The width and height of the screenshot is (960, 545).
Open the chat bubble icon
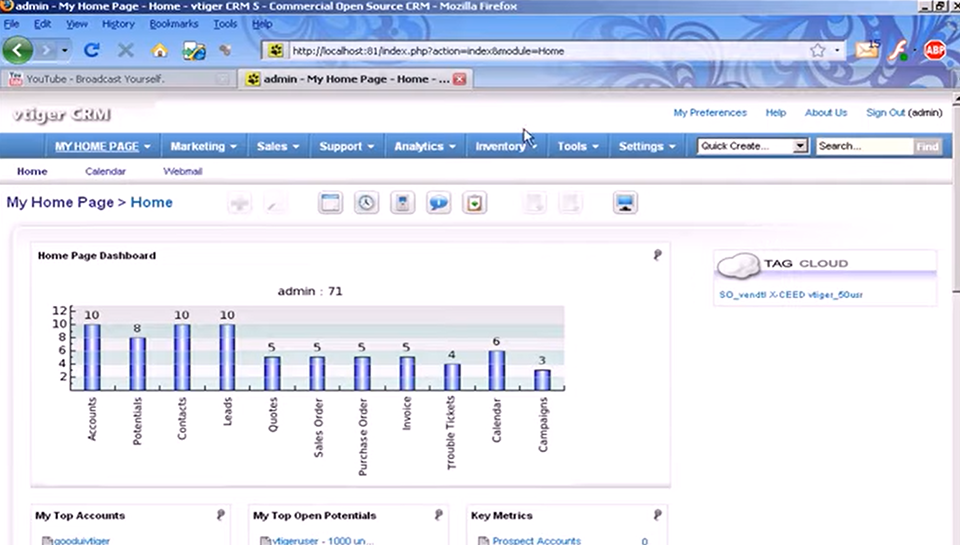pos(438,203)
